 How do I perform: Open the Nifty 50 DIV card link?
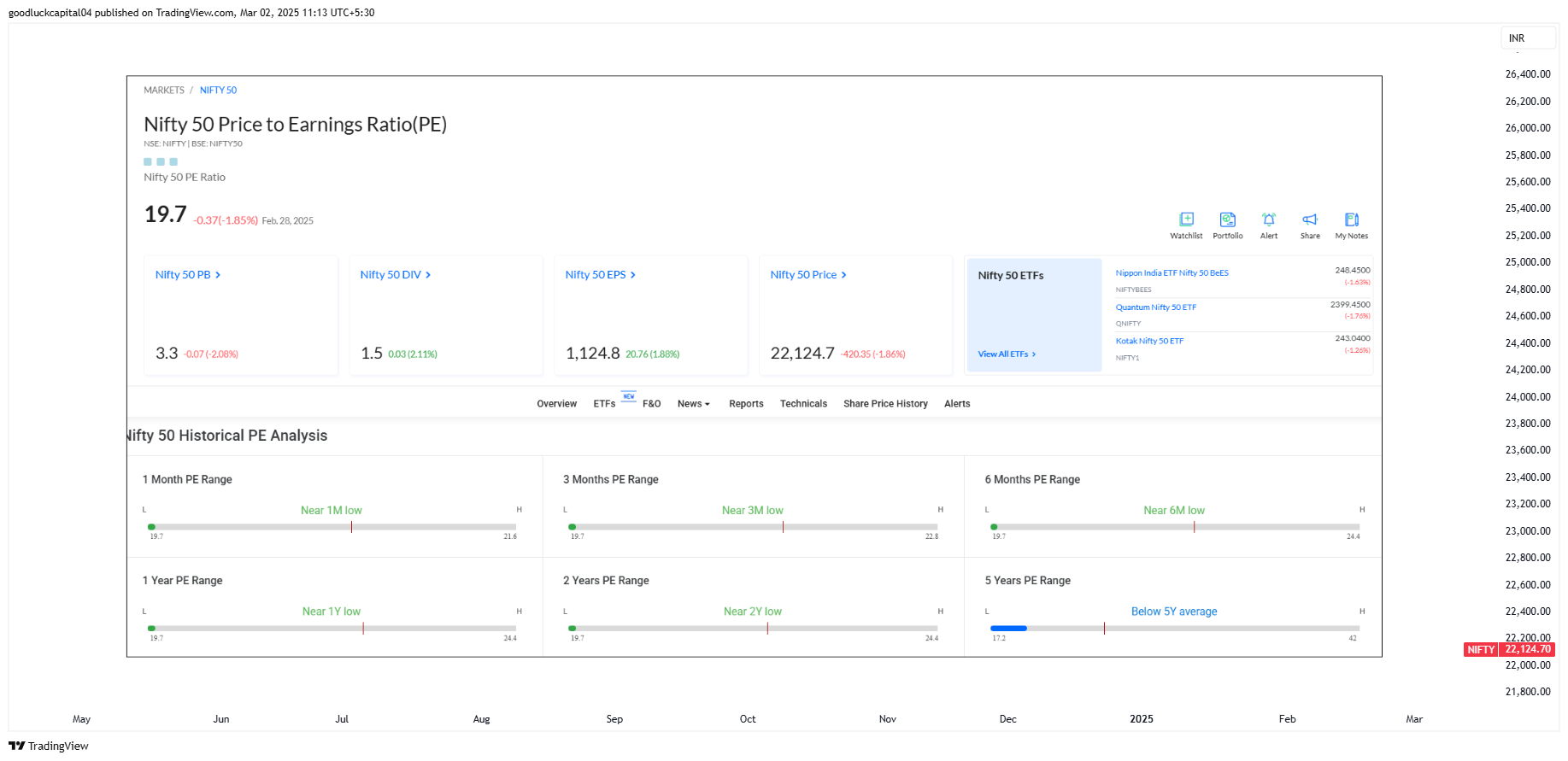click(x=396, y=275)
